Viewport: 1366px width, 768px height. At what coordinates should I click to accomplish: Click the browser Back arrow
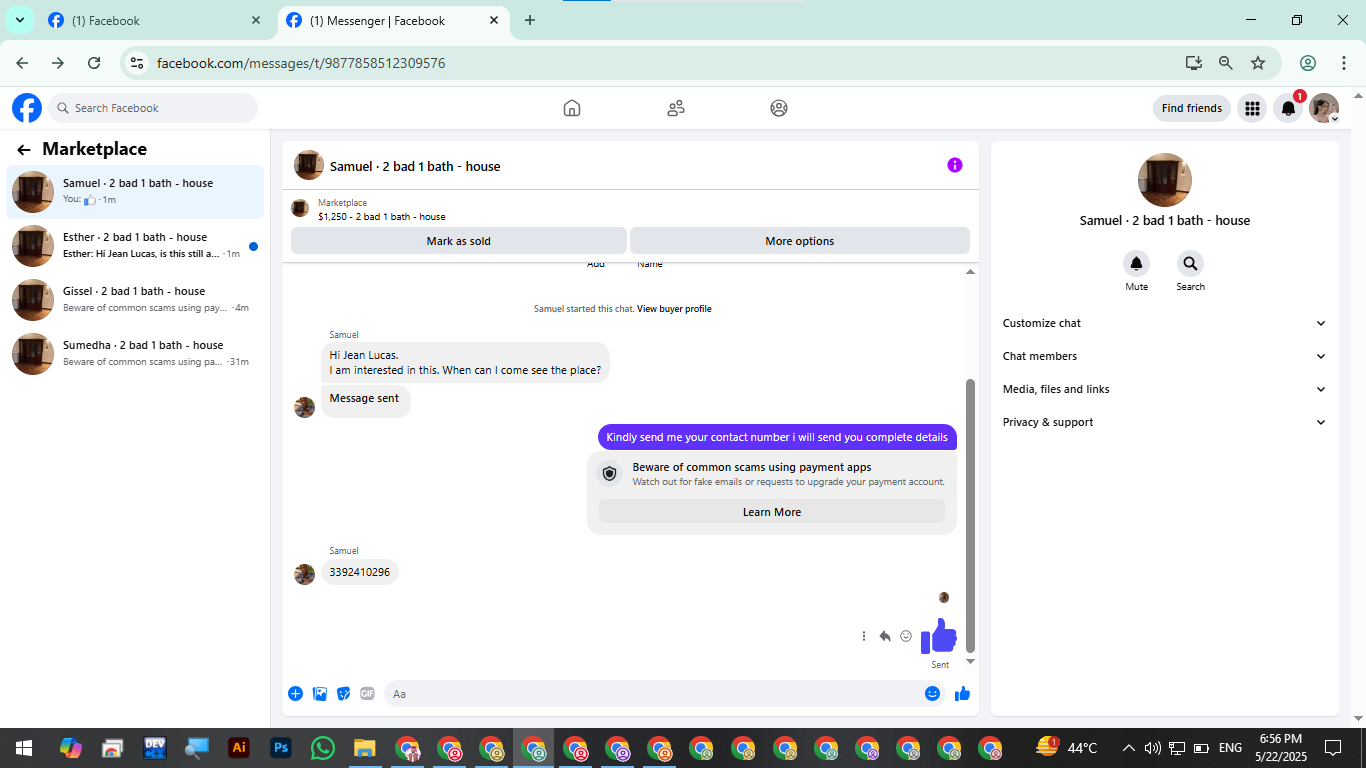tap(22, 63)
